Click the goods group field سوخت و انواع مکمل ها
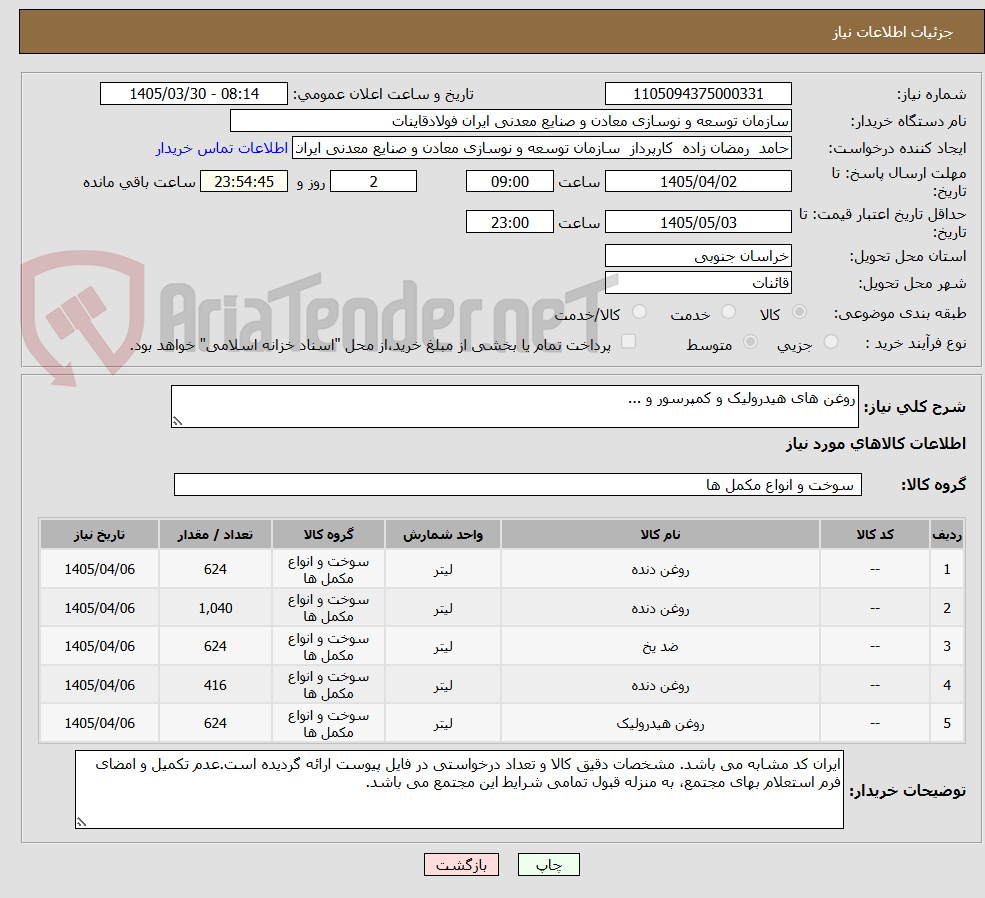985x898 pixels. click(x=518, y=485)
